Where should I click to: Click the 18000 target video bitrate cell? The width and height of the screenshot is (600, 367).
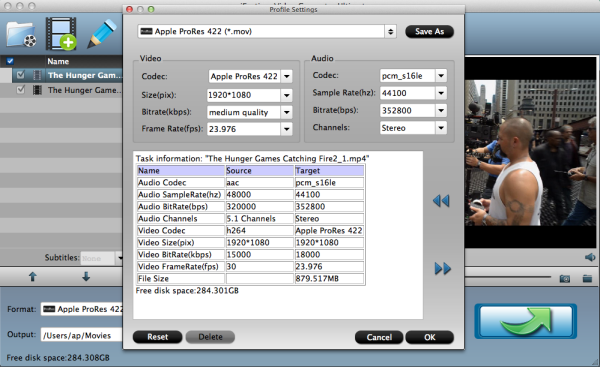click(x=329, y=254)
